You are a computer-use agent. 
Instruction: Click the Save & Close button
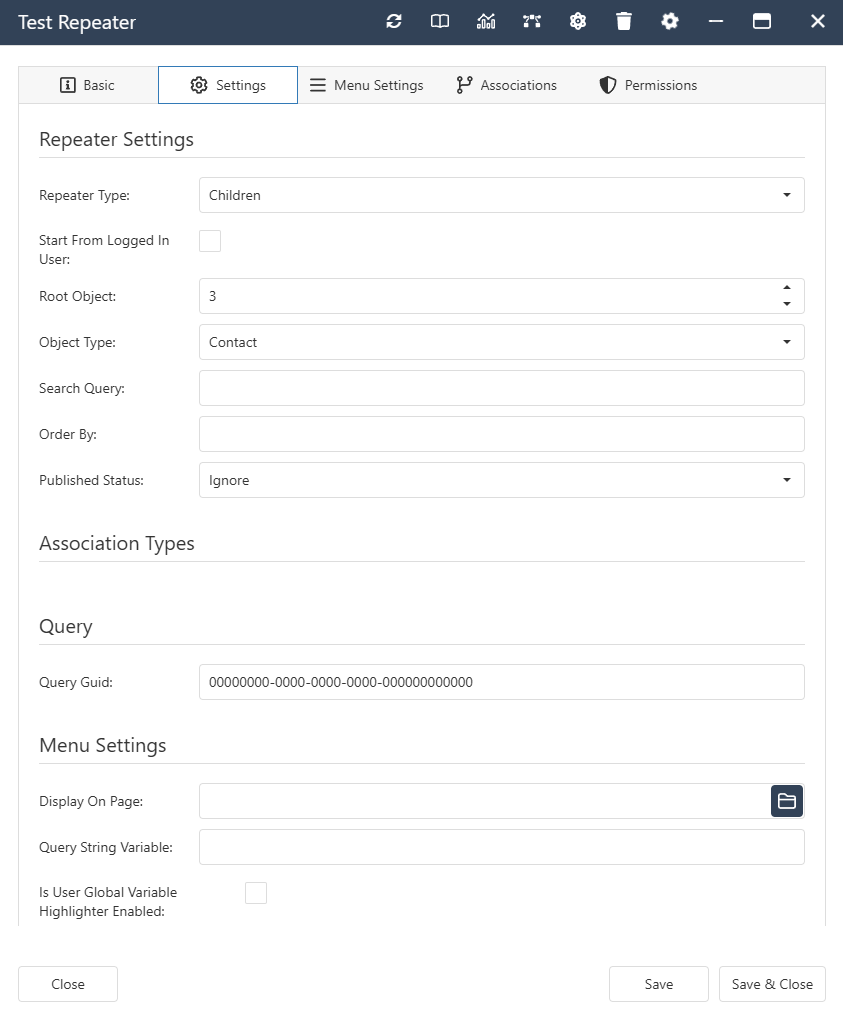(772, 984)
